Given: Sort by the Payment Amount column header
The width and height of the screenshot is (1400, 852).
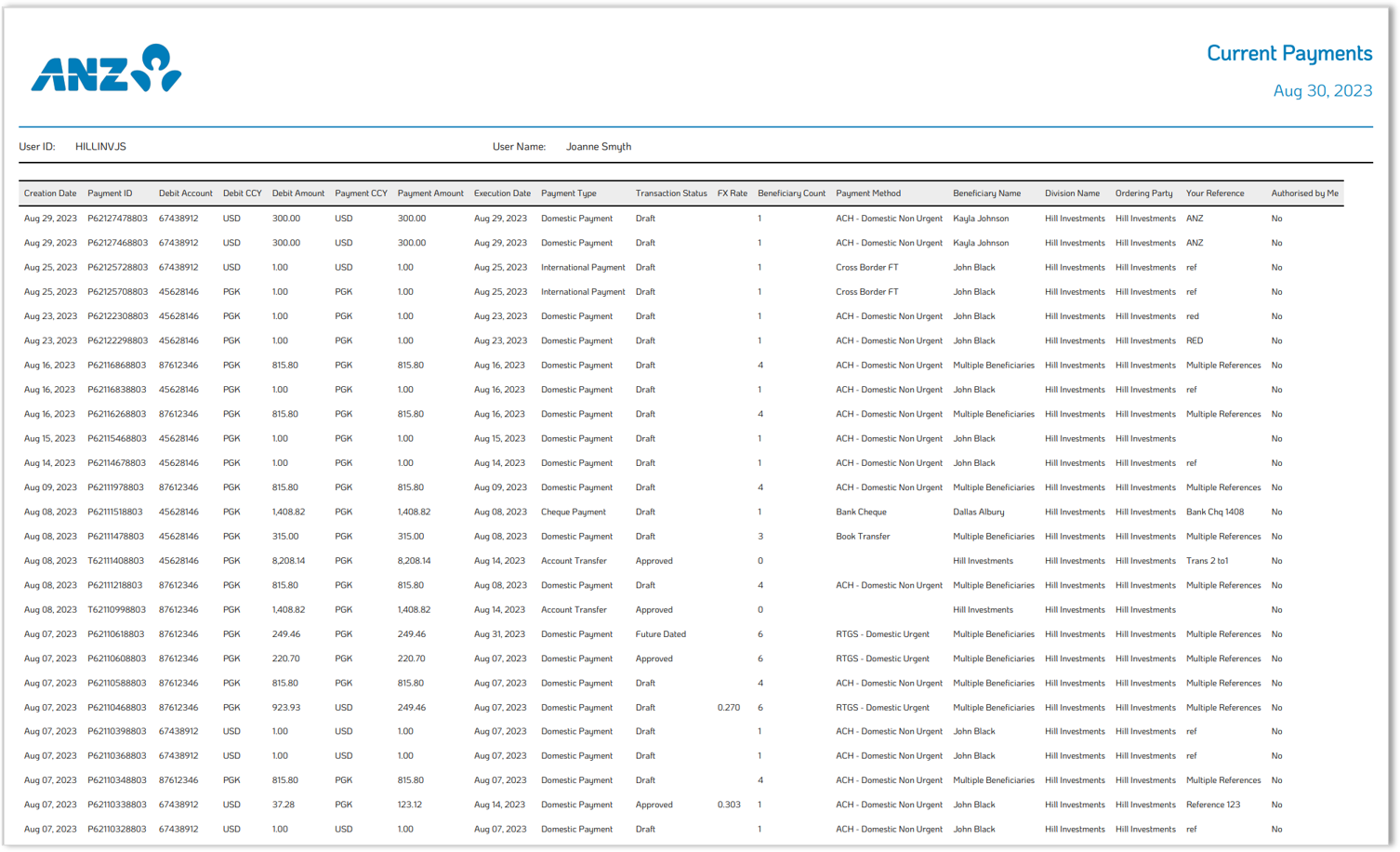Looking at the screenshot, I should pos(430,193).
